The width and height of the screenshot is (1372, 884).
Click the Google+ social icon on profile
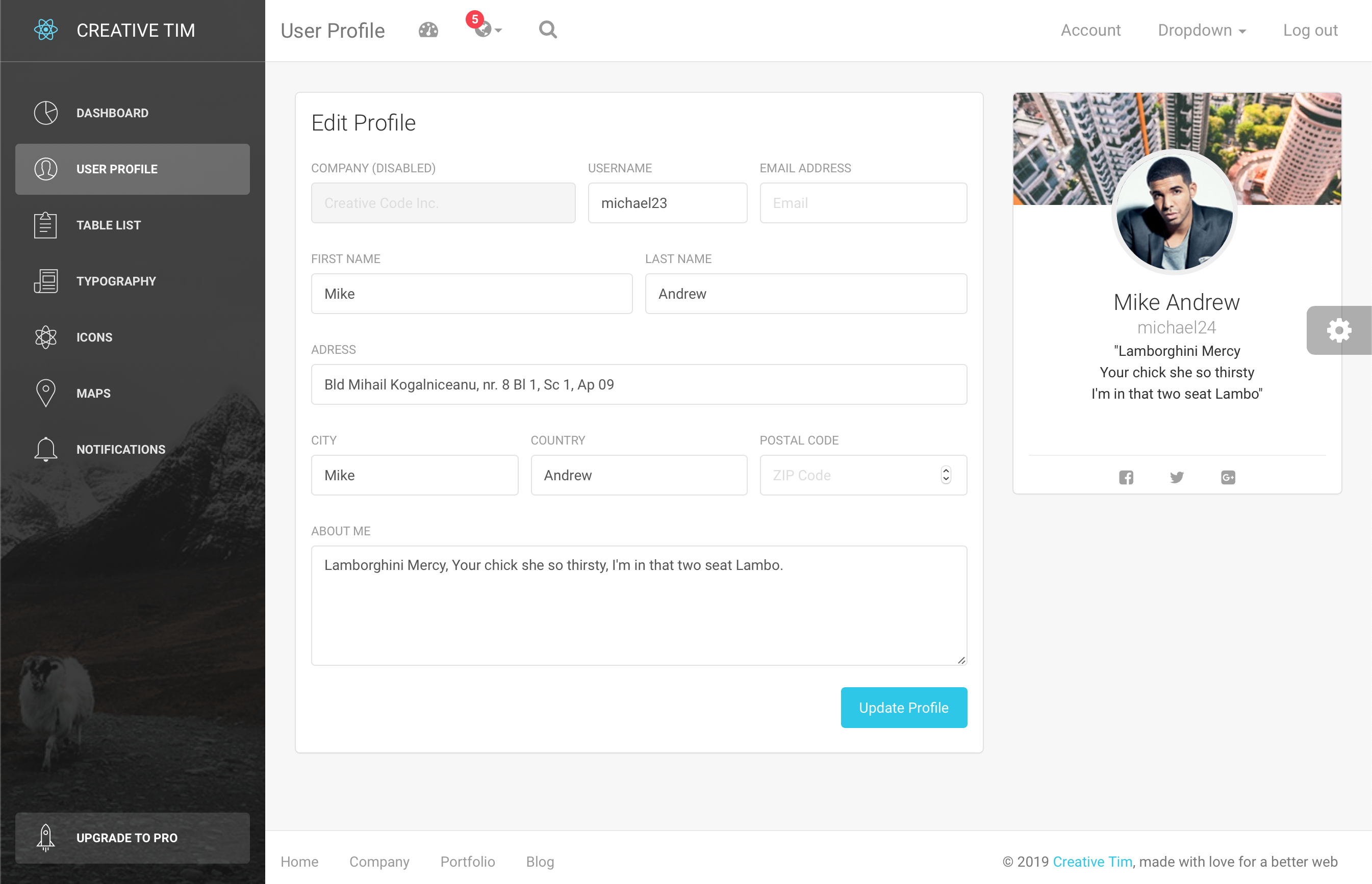1228,477
